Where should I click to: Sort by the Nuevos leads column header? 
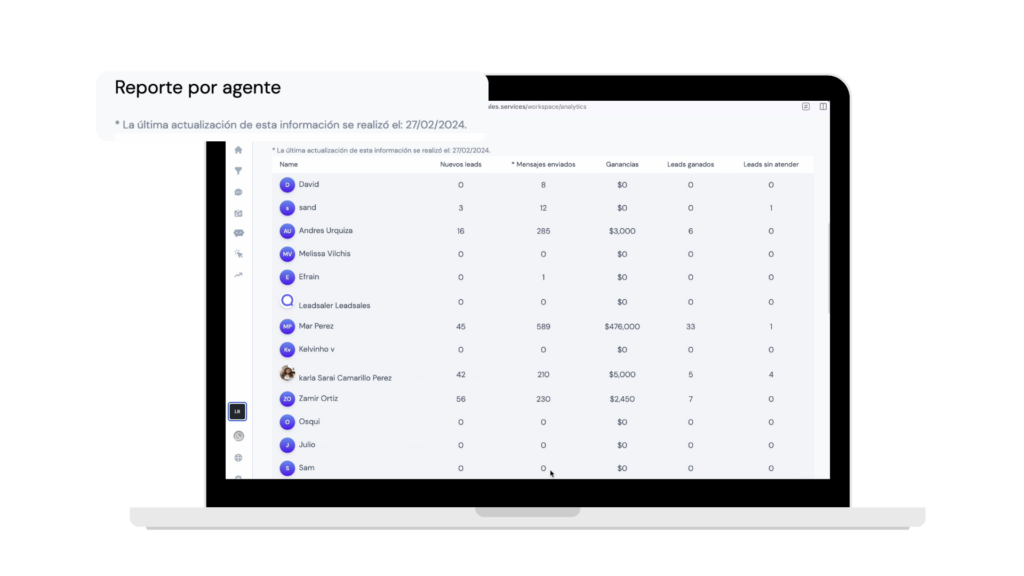click(x=460, y=165)
